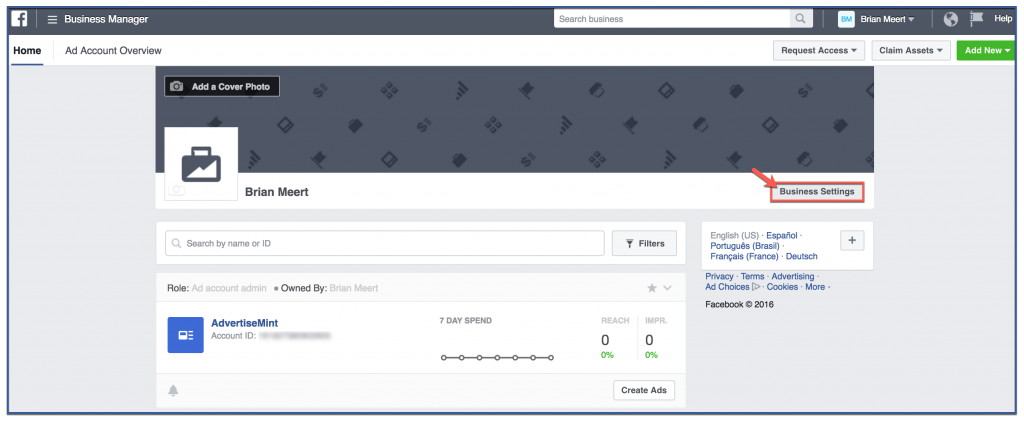This screenshot has width=1024, height=422.
Task: Open the Business Manager hamburger menu
Action: [x=52, y=20]
